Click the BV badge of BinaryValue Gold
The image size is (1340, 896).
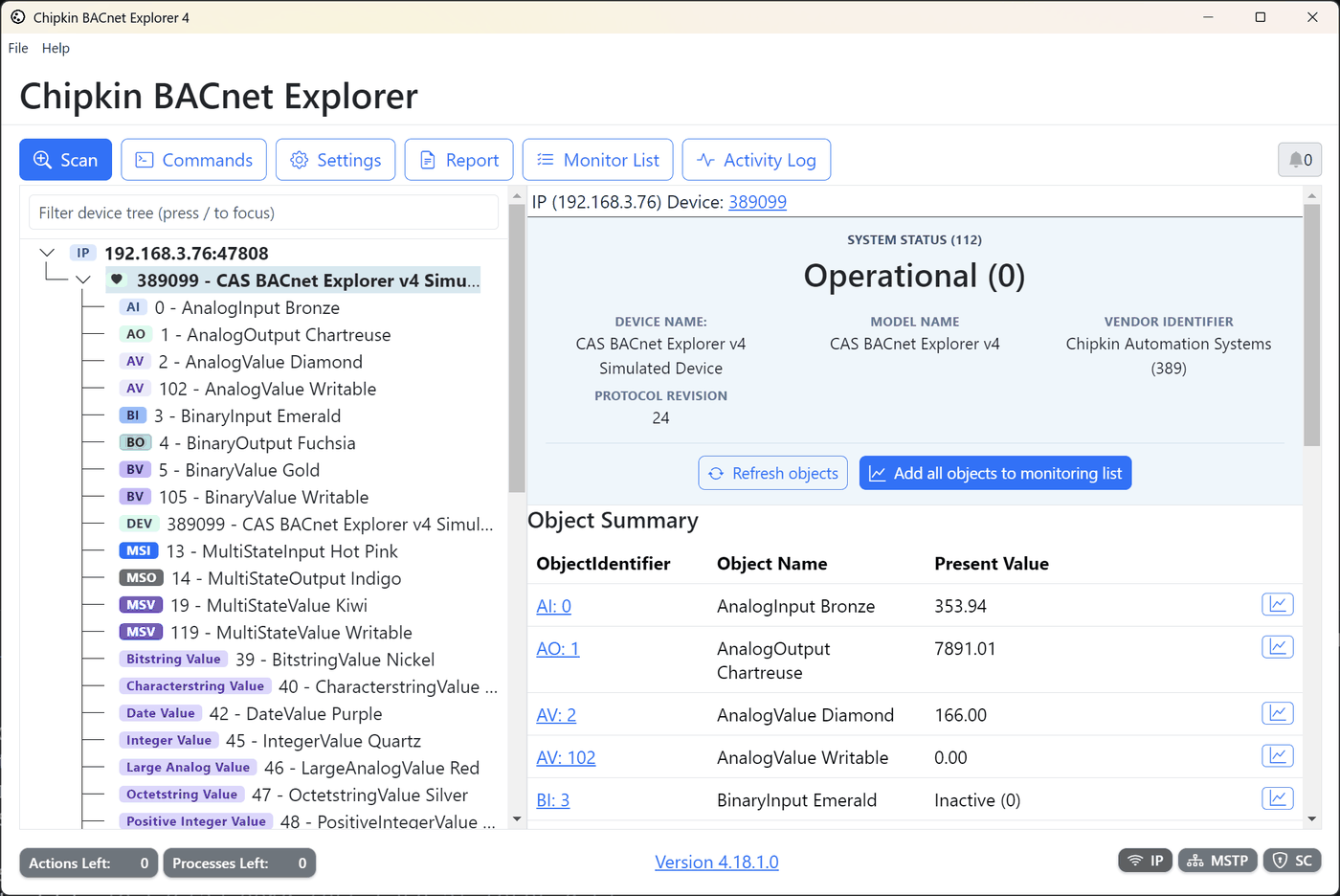click(x=135, y=469)
